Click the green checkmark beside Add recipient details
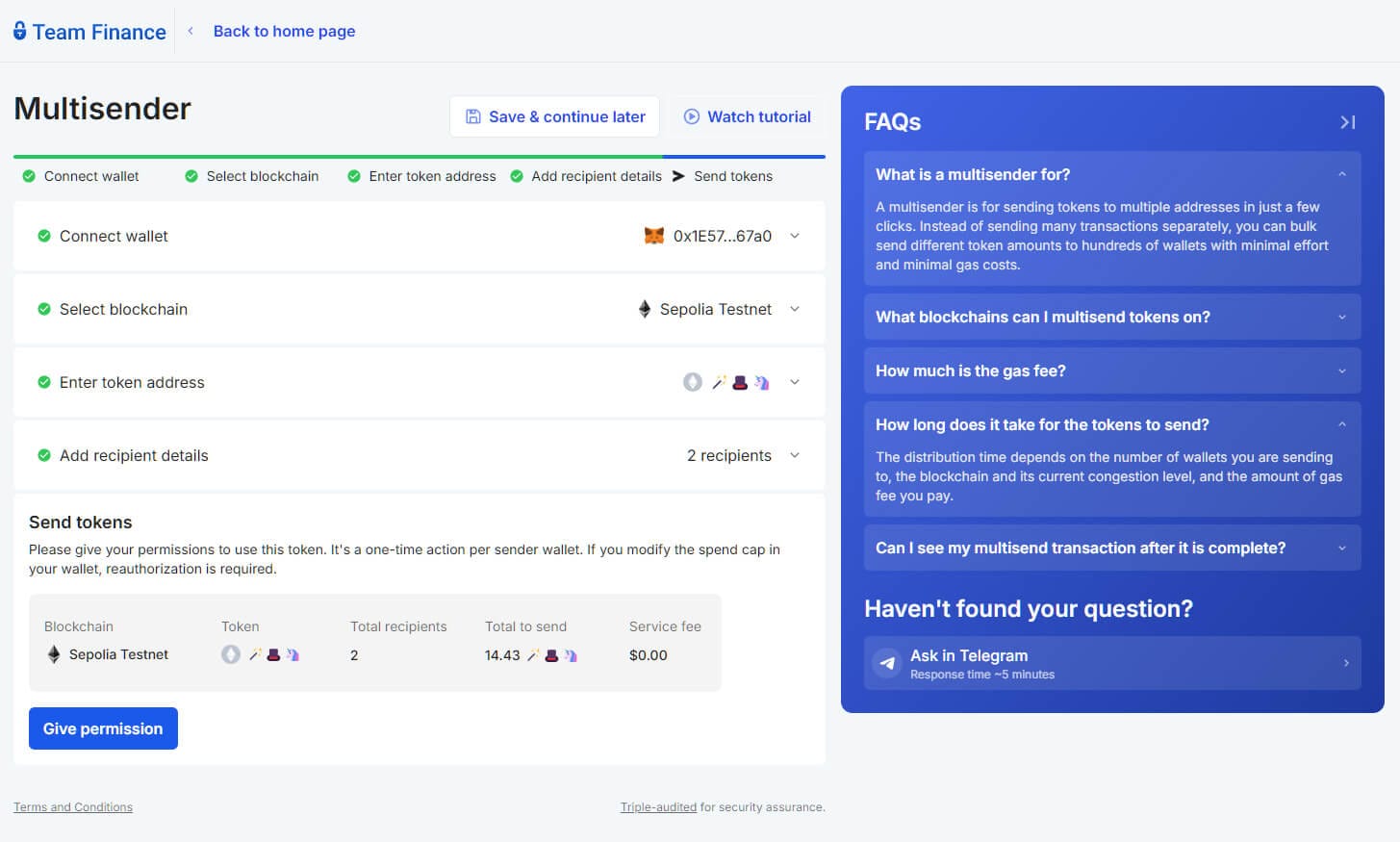1400x842 pixels. click(x=44, y=455)
